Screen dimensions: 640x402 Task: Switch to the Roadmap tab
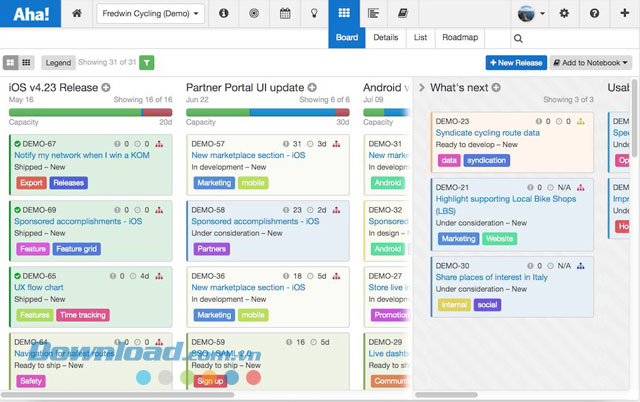click(x=460, y=38)
